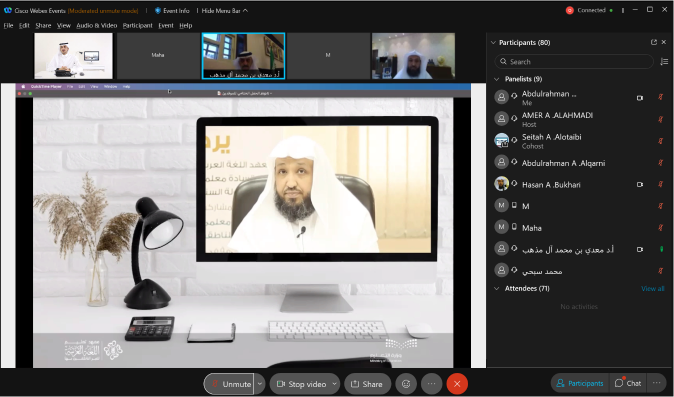Click camera icon on Abdulrahman (Me) row

640,98
